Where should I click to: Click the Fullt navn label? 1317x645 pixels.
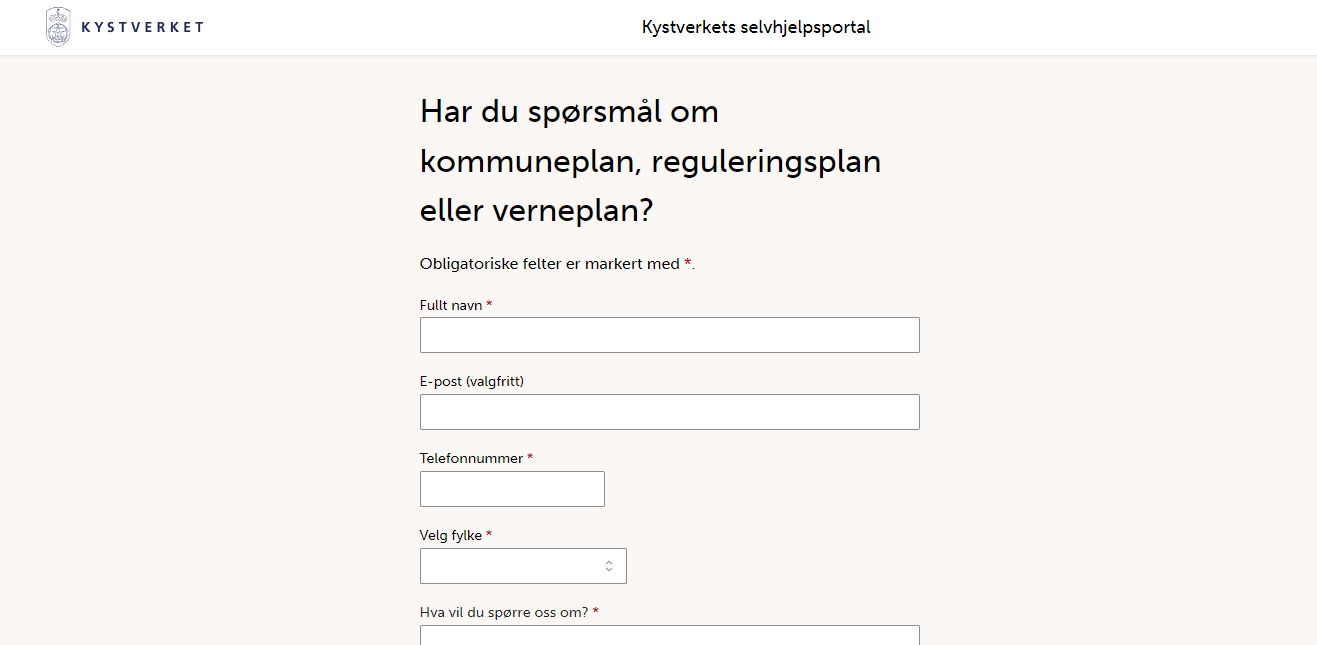pos(451,305)
